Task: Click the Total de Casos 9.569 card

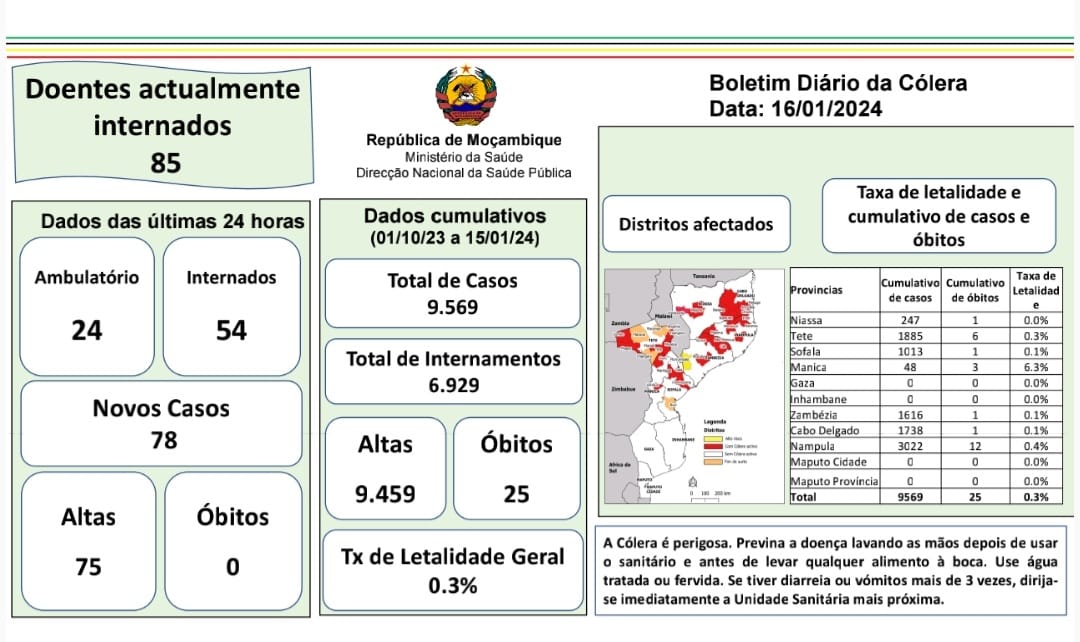Action: point(453,293)
